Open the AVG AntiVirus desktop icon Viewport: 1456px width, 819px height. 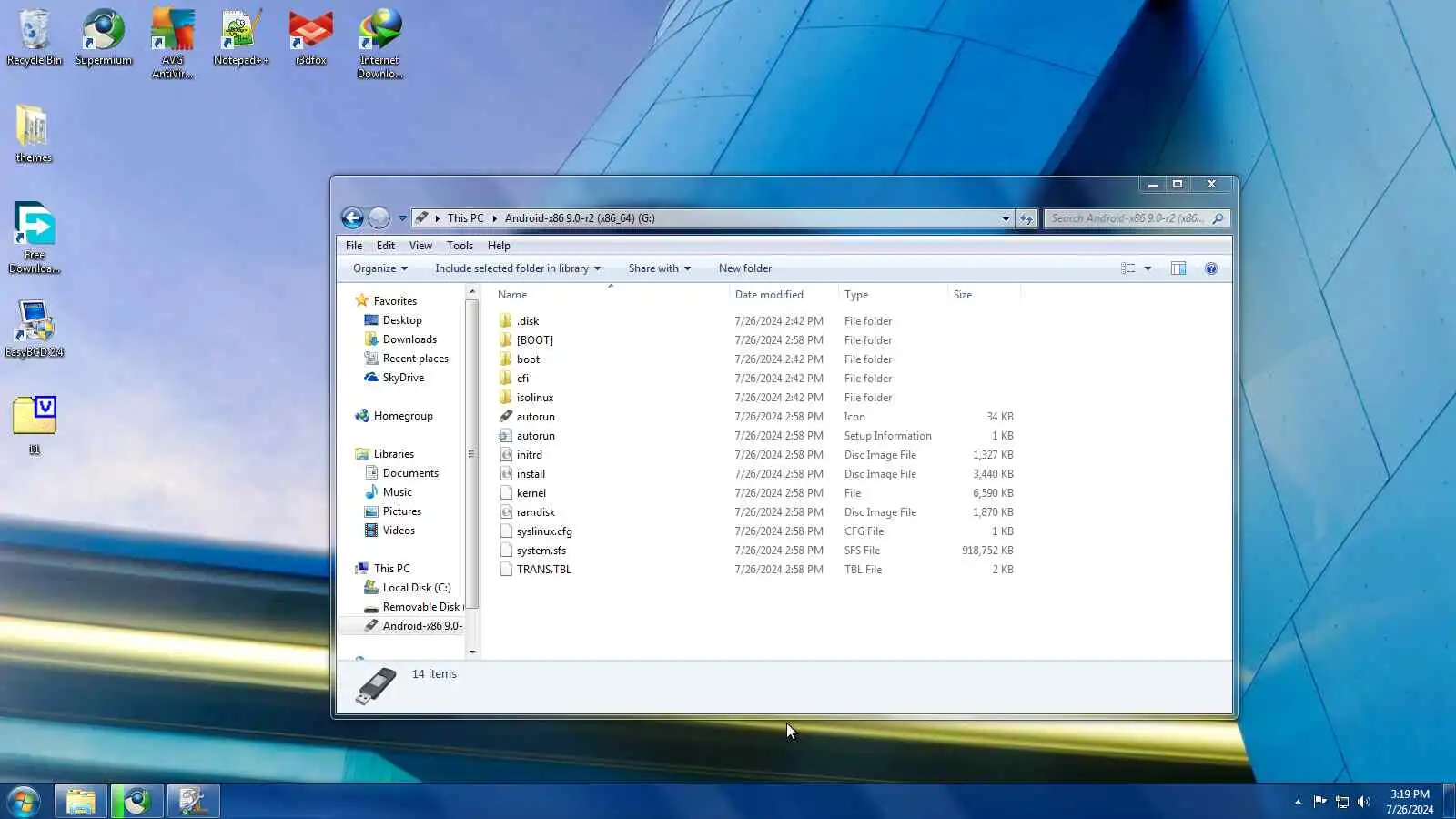coord(173,44)
